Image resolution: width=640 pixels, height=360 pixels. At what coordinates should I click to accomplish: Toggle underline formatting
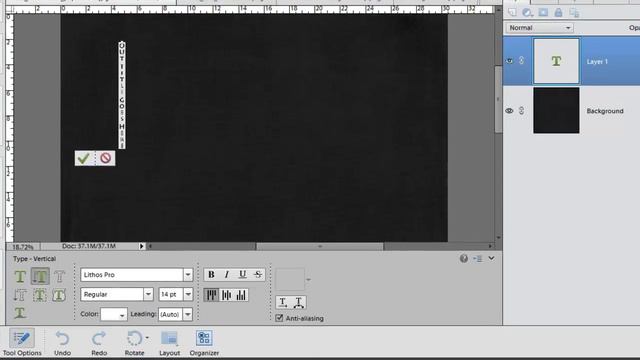pos(242,274)
